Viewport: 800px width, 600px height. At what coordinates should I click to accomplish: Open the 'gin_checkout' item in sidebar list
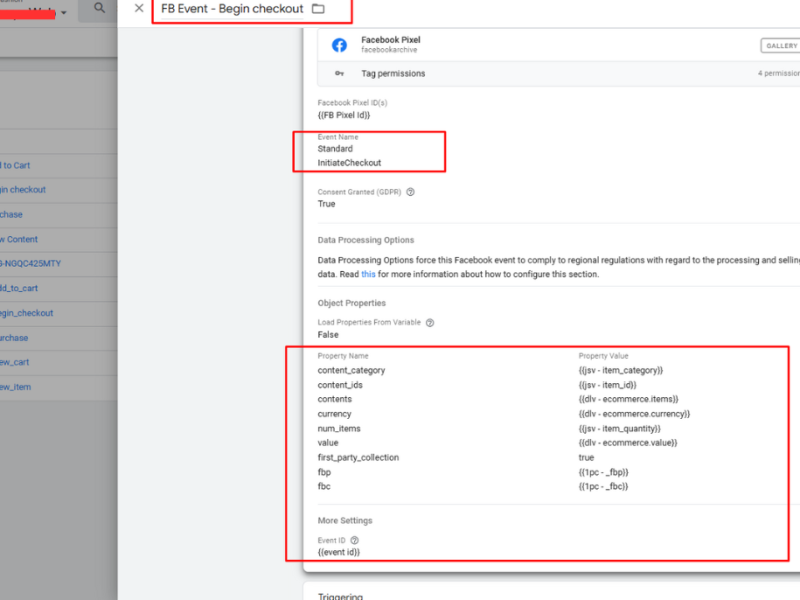pyautogui.click(x=27, y=313)
